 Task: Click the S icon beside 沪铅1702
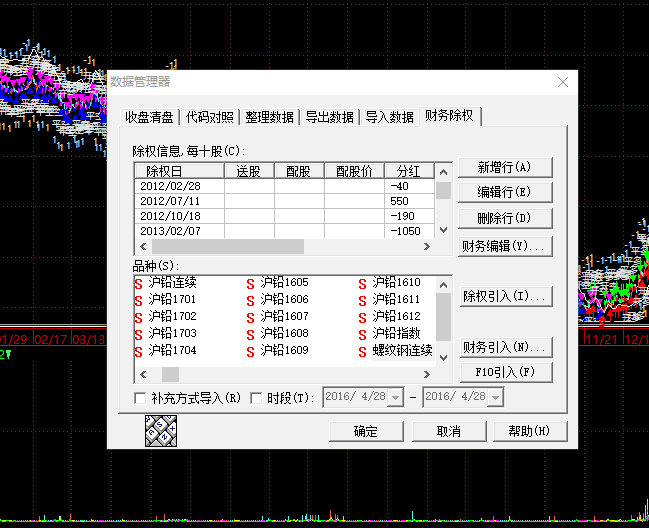pos(139,318)
